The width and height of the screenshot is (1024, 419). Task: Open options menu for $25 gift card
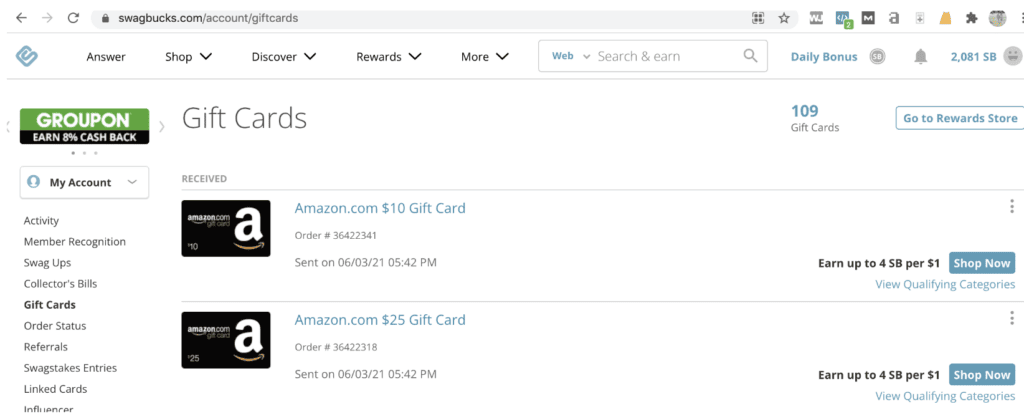[x=1013, y=319]
